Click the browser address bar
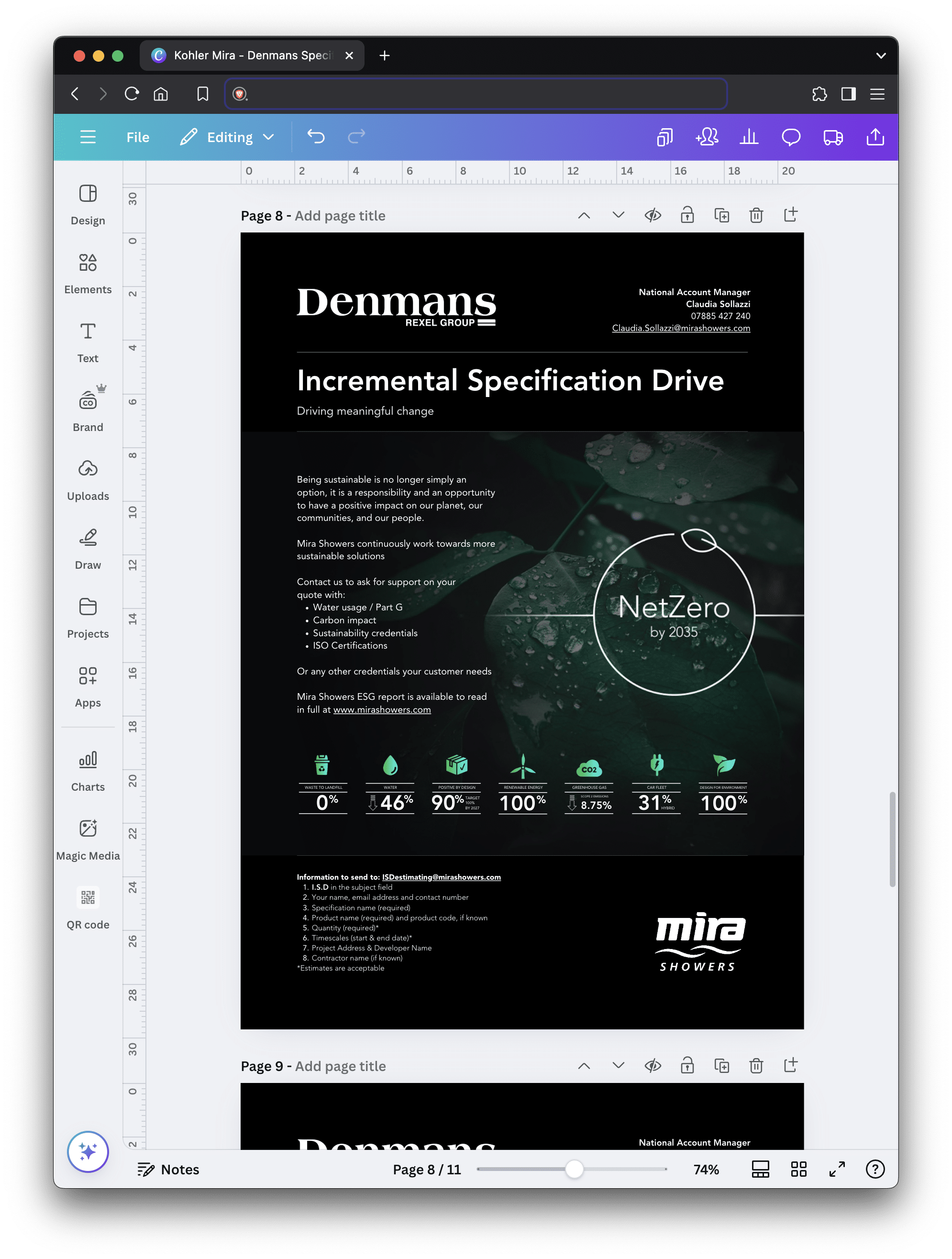The width and height of the screenshot is (952, 1259). [476, 94]
